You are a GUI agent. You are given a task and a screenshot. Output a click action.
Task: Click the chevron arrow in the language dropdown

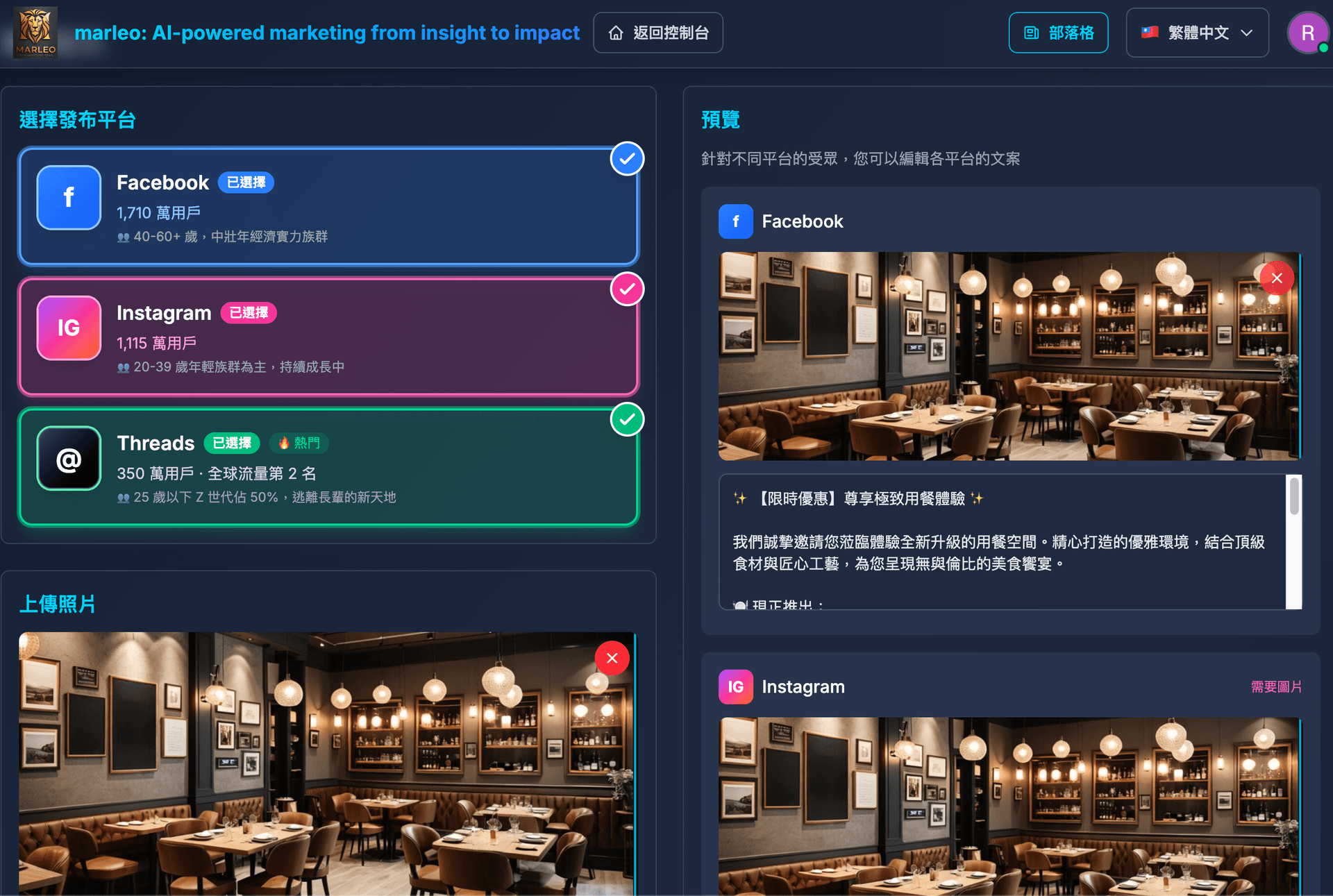coord(1247,33)
